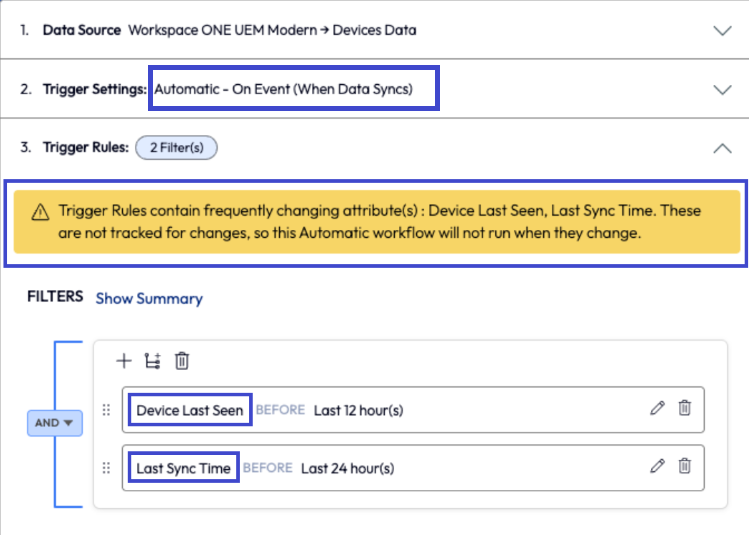
Task: Delete the Device Last Seen filter
Action: coord(685,408)
